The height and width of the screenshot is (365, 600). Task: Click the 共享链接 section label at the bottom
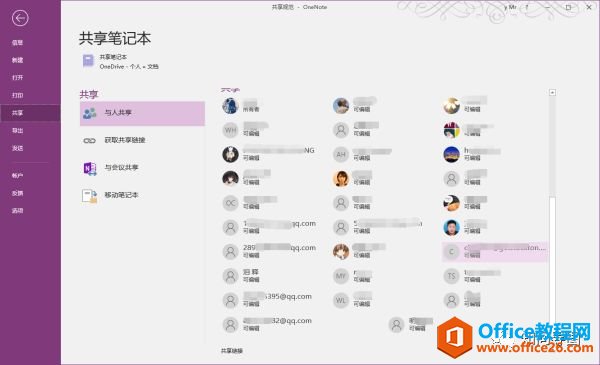(x=232, y=351)
